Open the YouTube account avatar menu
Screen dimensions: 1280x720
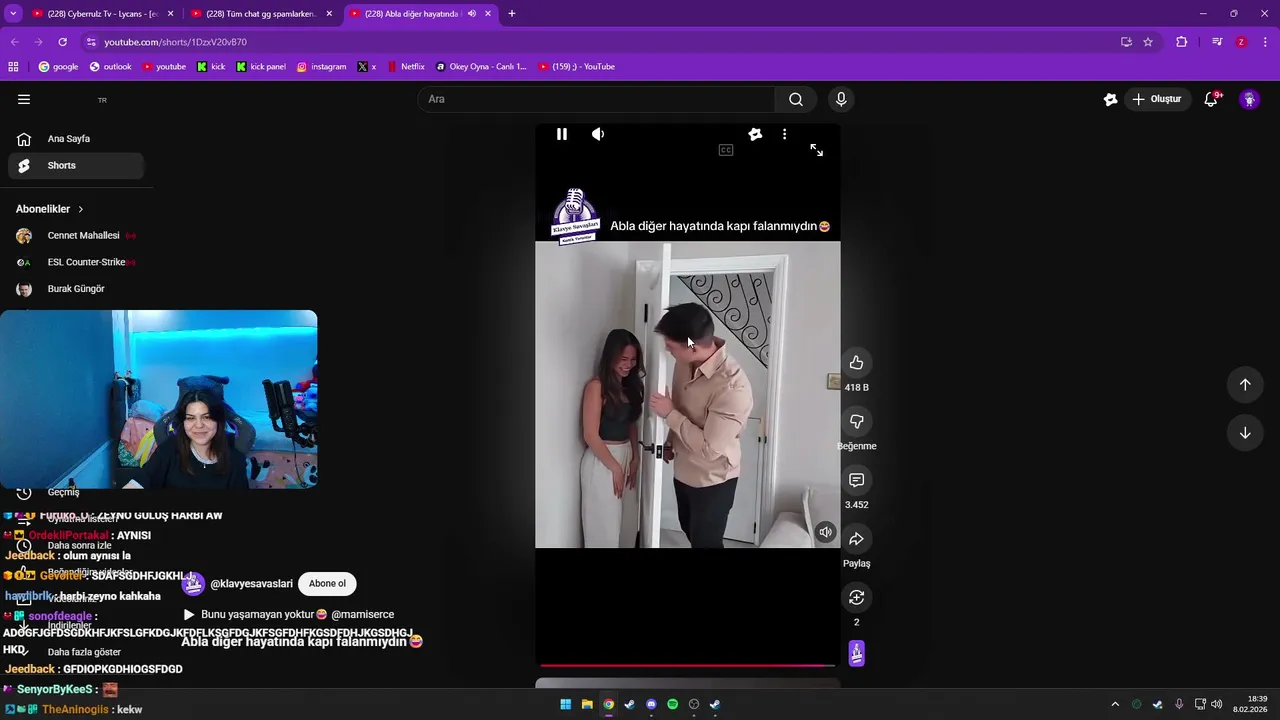point(1249,99)
